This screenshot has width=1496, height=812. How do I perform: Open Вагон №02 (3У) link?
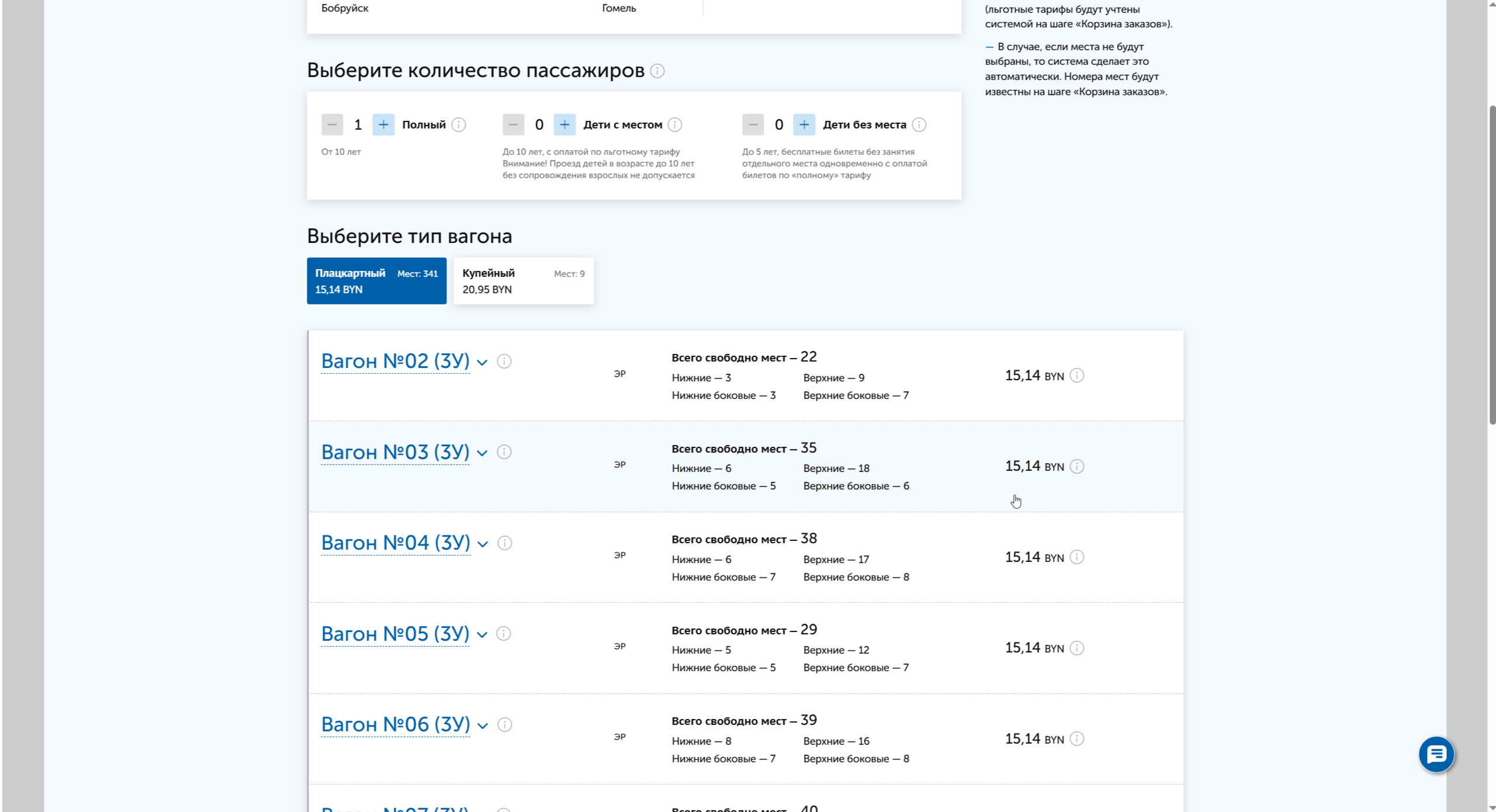(x=396, y=362)
